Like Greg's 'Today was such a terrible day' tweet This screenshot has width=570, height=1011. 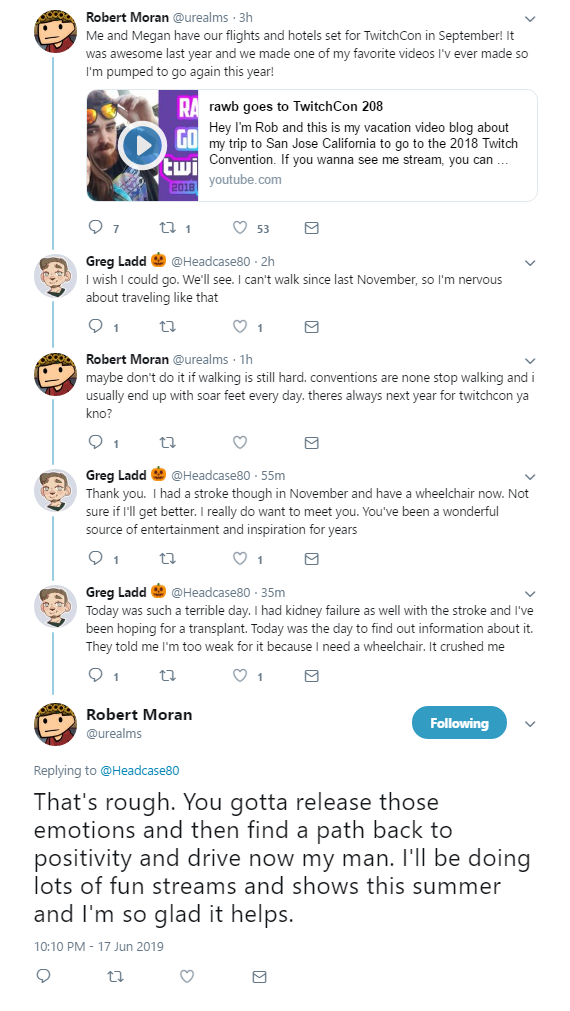tap(240, 676)
